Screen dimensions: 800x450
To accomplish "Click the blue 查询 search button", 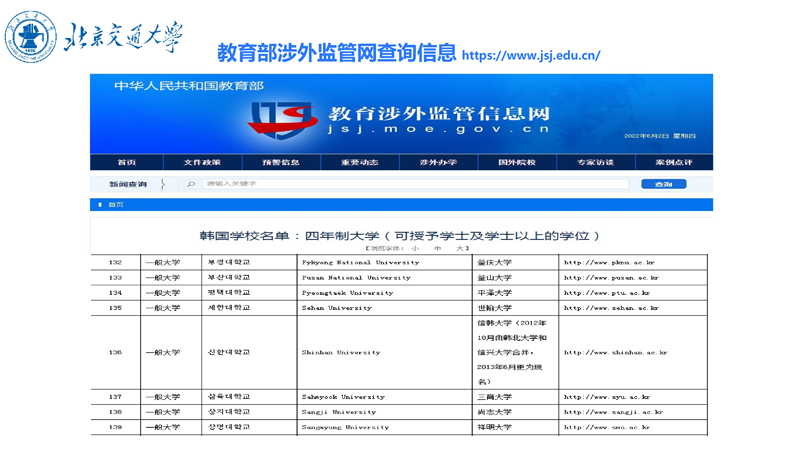I will click(664, 184).
